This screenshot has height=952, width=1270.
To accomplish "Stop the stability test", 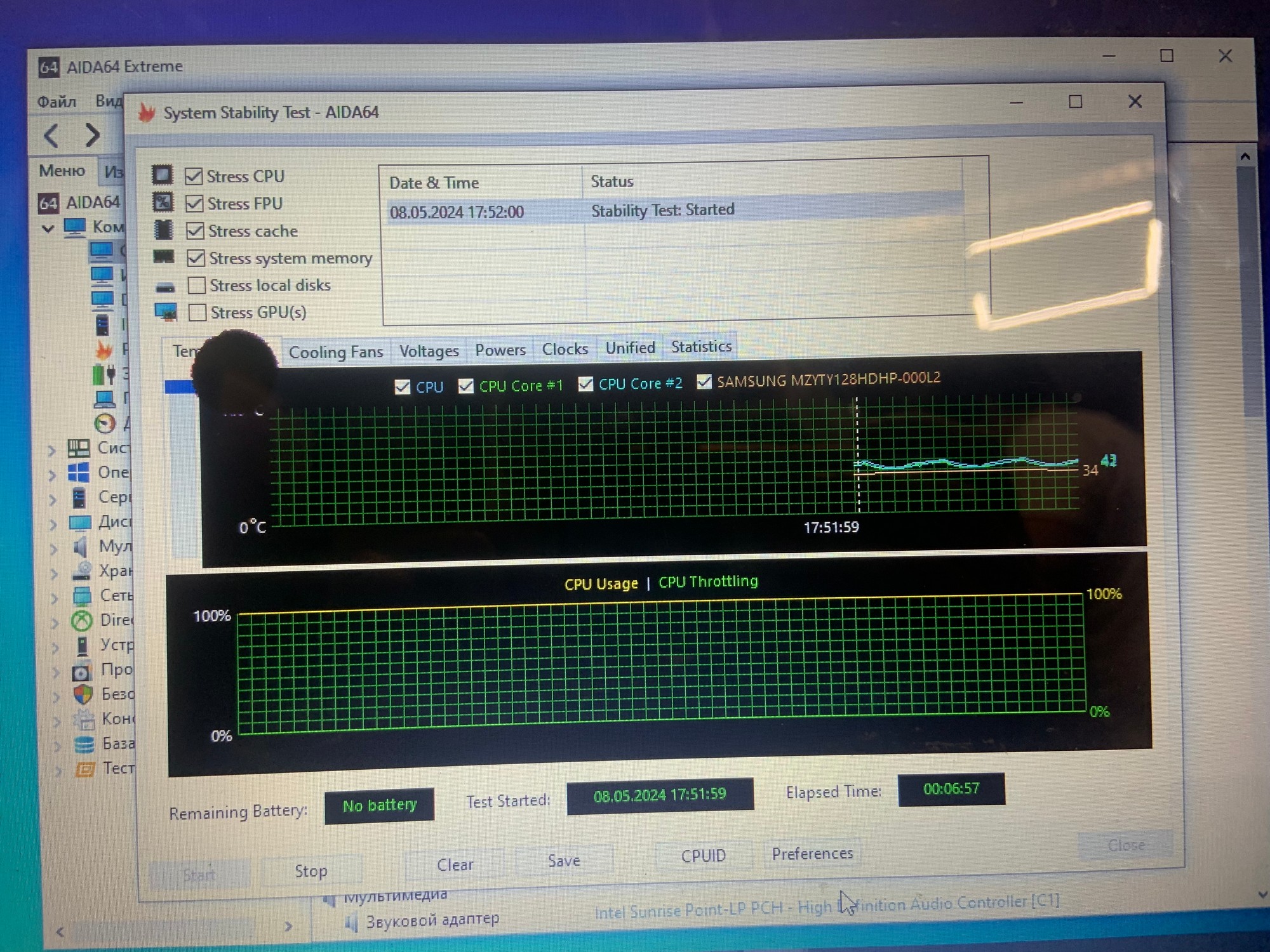I will pos(311,871).
